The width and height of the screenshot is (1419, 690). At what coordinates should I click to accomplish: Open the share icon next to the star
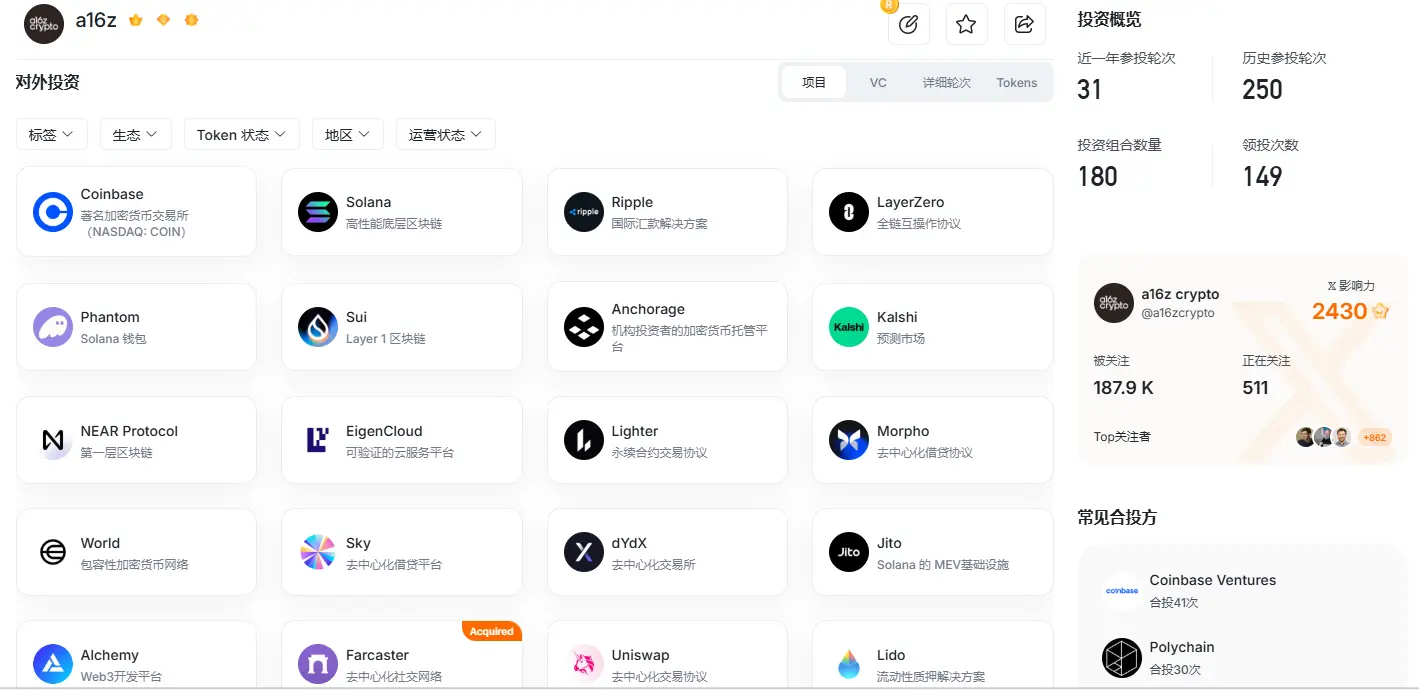point(1024,24)
